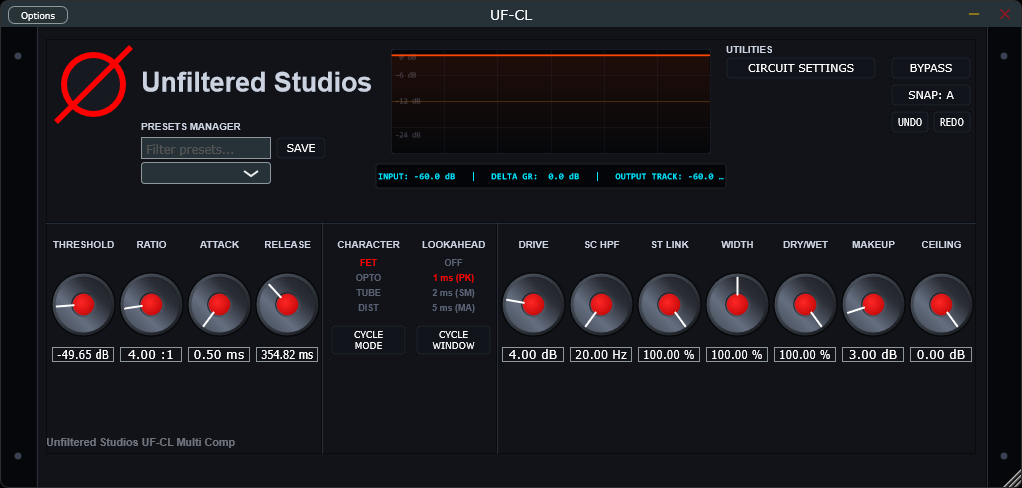Click the Cycle Window button
The image size is (1022, 488).
point(453,340)
